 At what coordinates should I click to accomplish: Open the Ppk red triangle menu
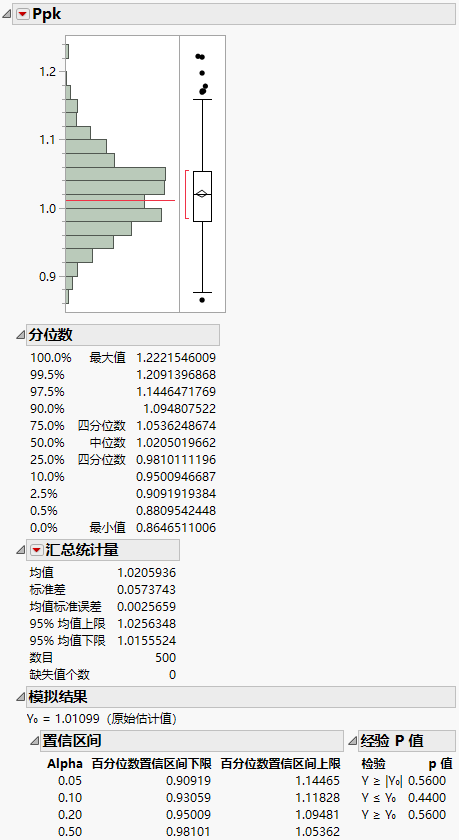pos(22,14)
